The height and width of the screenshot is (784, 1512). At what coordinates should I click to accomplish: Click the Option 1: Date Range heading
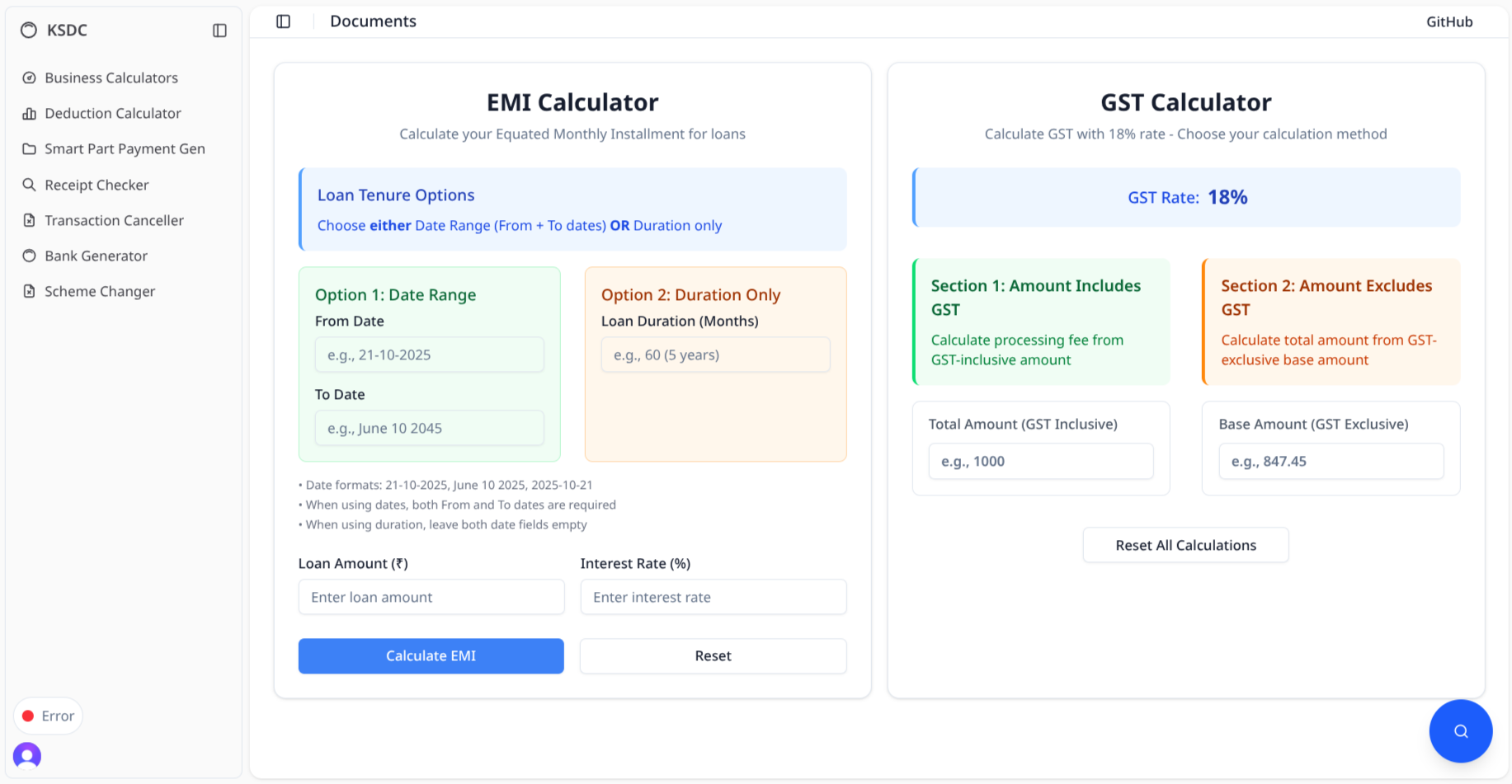point(395,294)
